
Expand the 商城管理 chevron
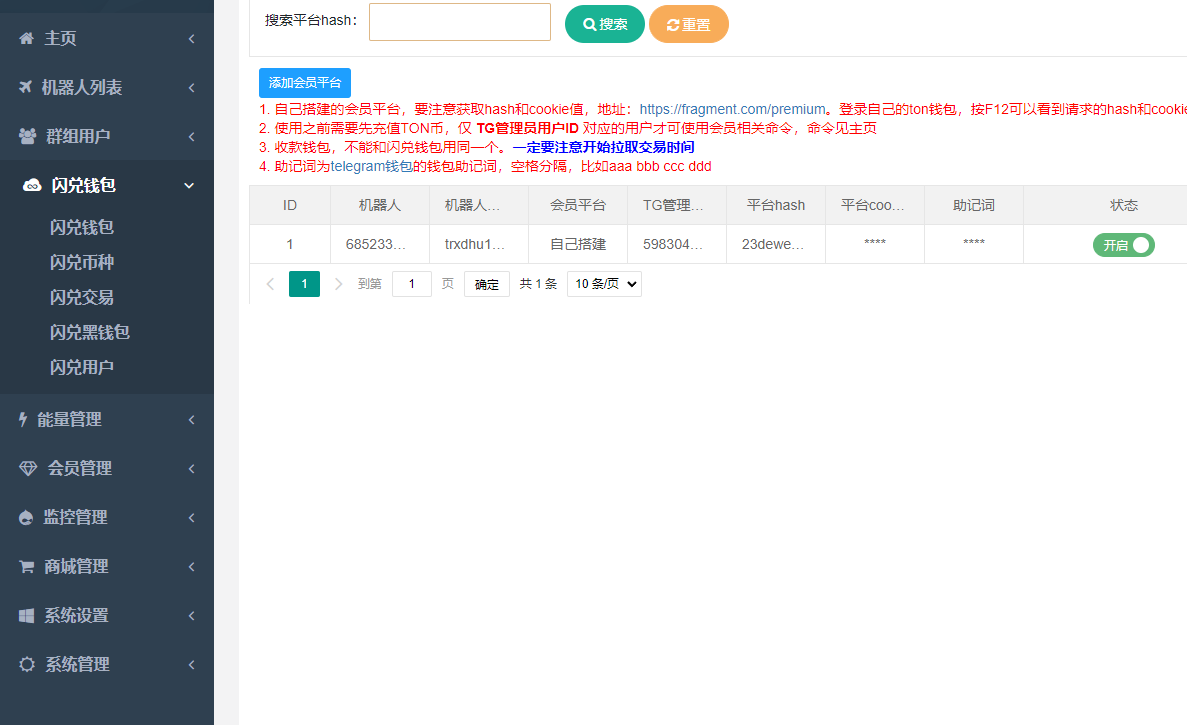coord(192,567)
